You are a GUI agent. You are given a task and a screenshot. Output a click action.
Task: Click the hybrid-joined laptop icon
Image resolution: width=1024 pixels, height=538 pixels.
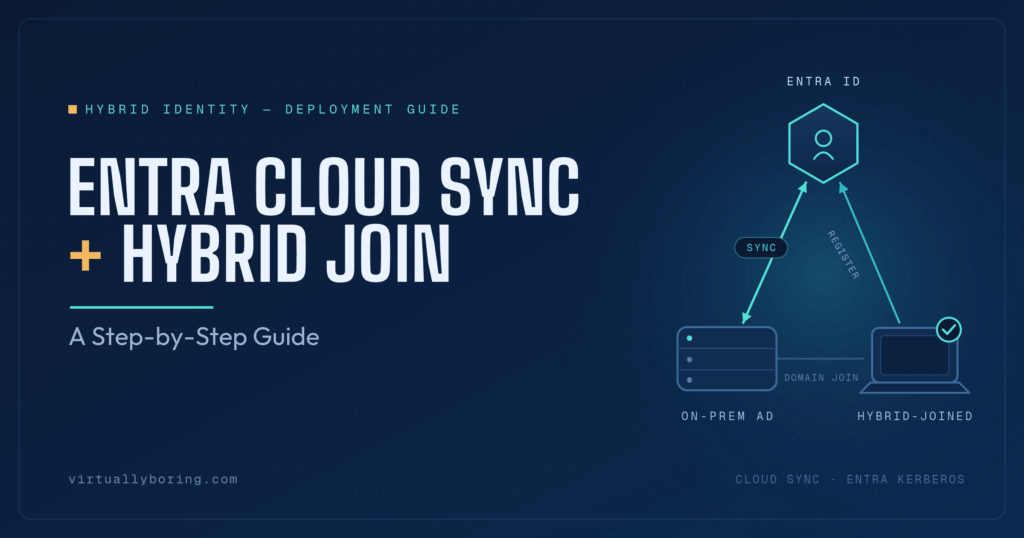pyautogui.click(x=914, y=360)
